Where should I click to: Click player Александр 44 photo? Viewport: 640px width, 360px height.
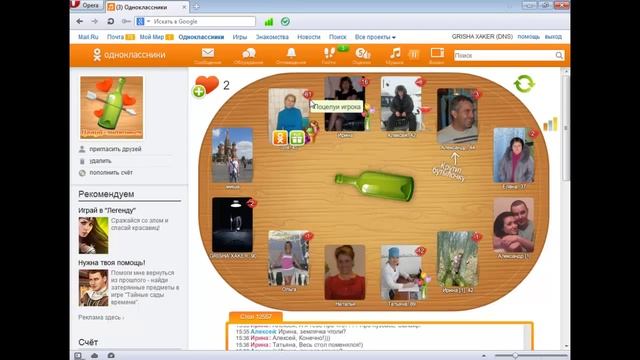coord(457,116)
